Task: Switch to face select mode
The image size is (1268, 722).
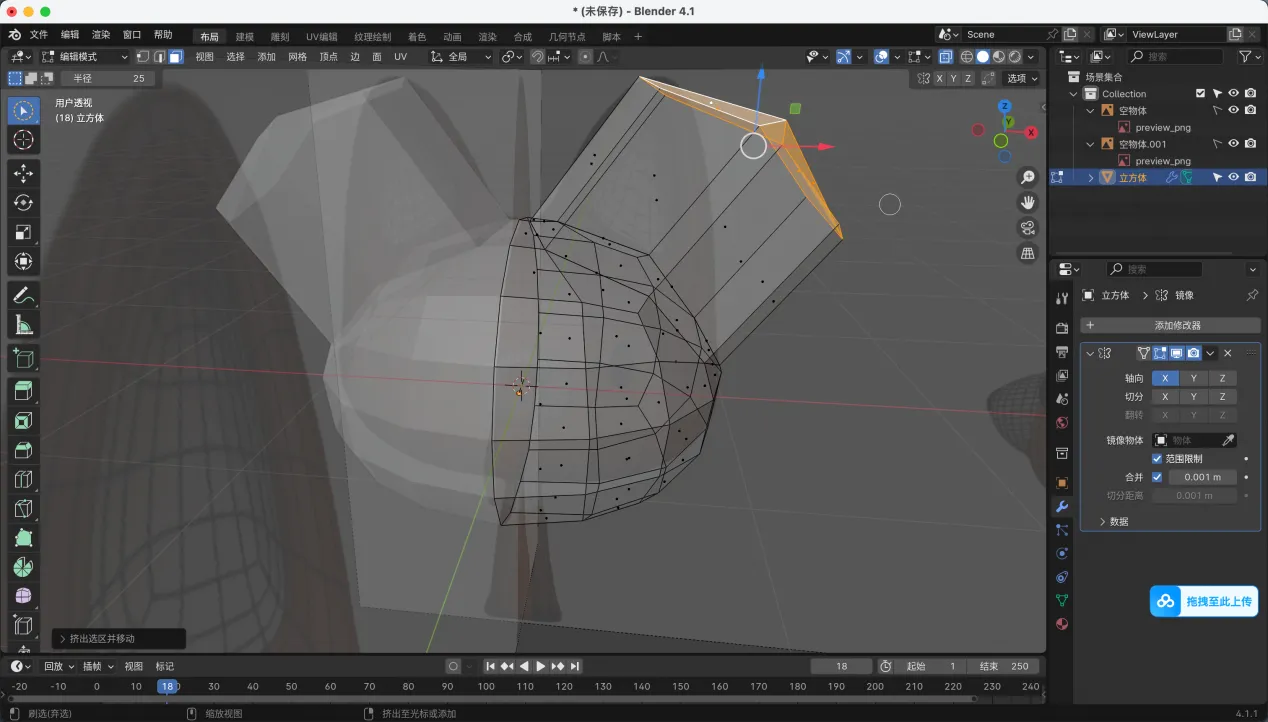Action: coord(175,57)
